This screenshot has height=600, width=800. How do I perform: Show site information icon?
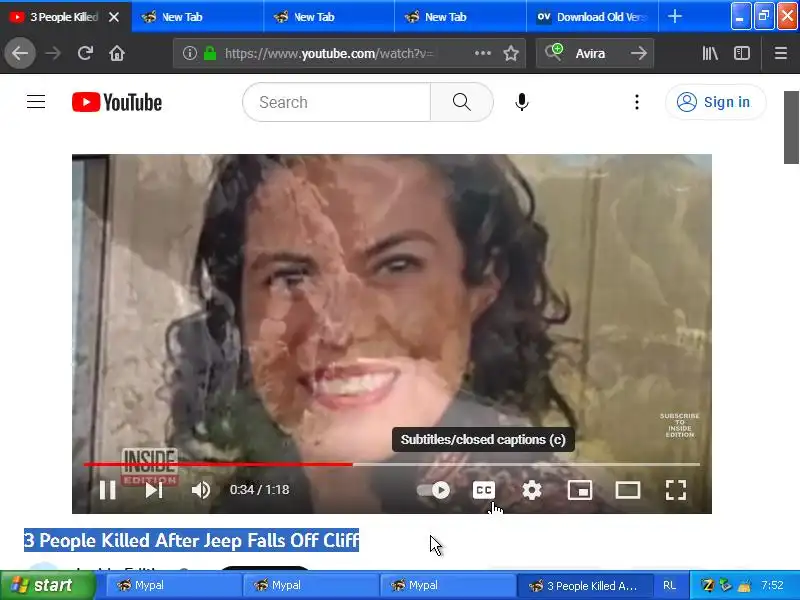tap(190, 53)
